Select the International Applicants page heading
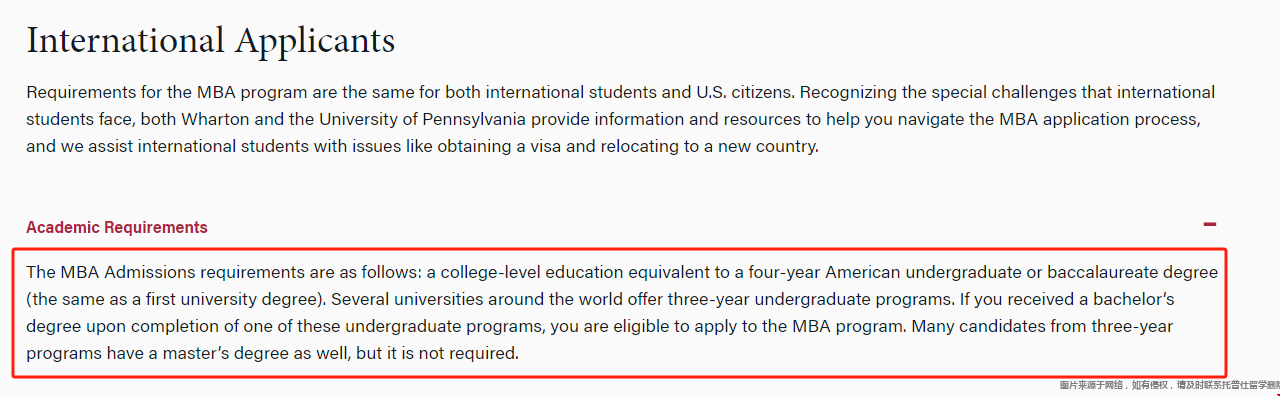Image resolution: width=1280 pixels, height=396 pixels. (211, 40)
